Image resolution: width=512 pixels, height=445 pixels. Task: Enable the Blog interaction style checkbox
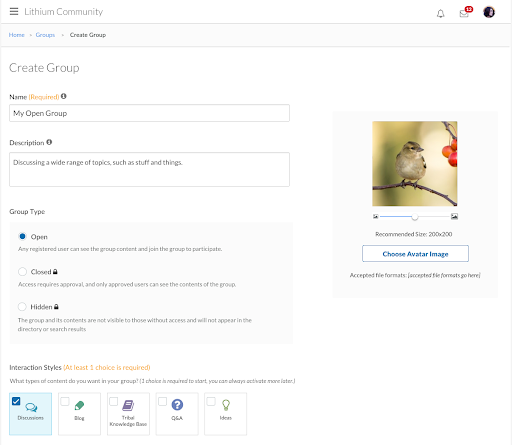(65, 401)
